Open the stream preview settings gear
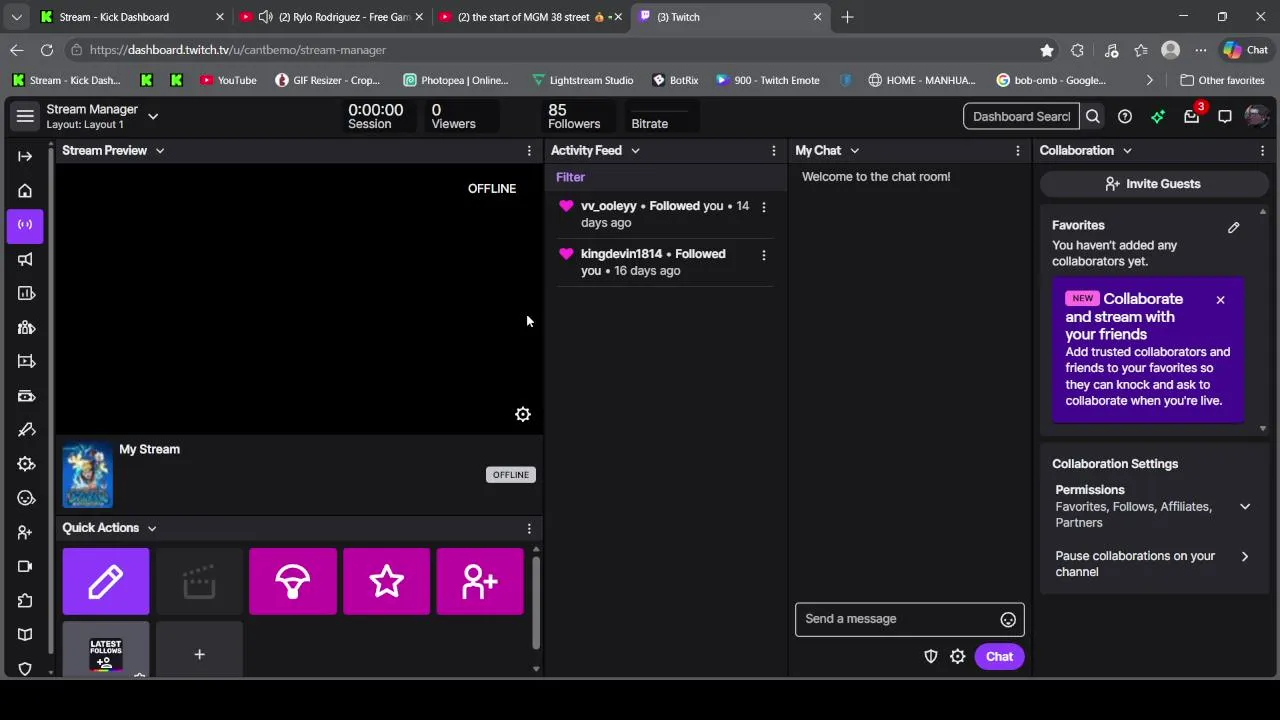The image size is (1280, 720). point(523,414)
